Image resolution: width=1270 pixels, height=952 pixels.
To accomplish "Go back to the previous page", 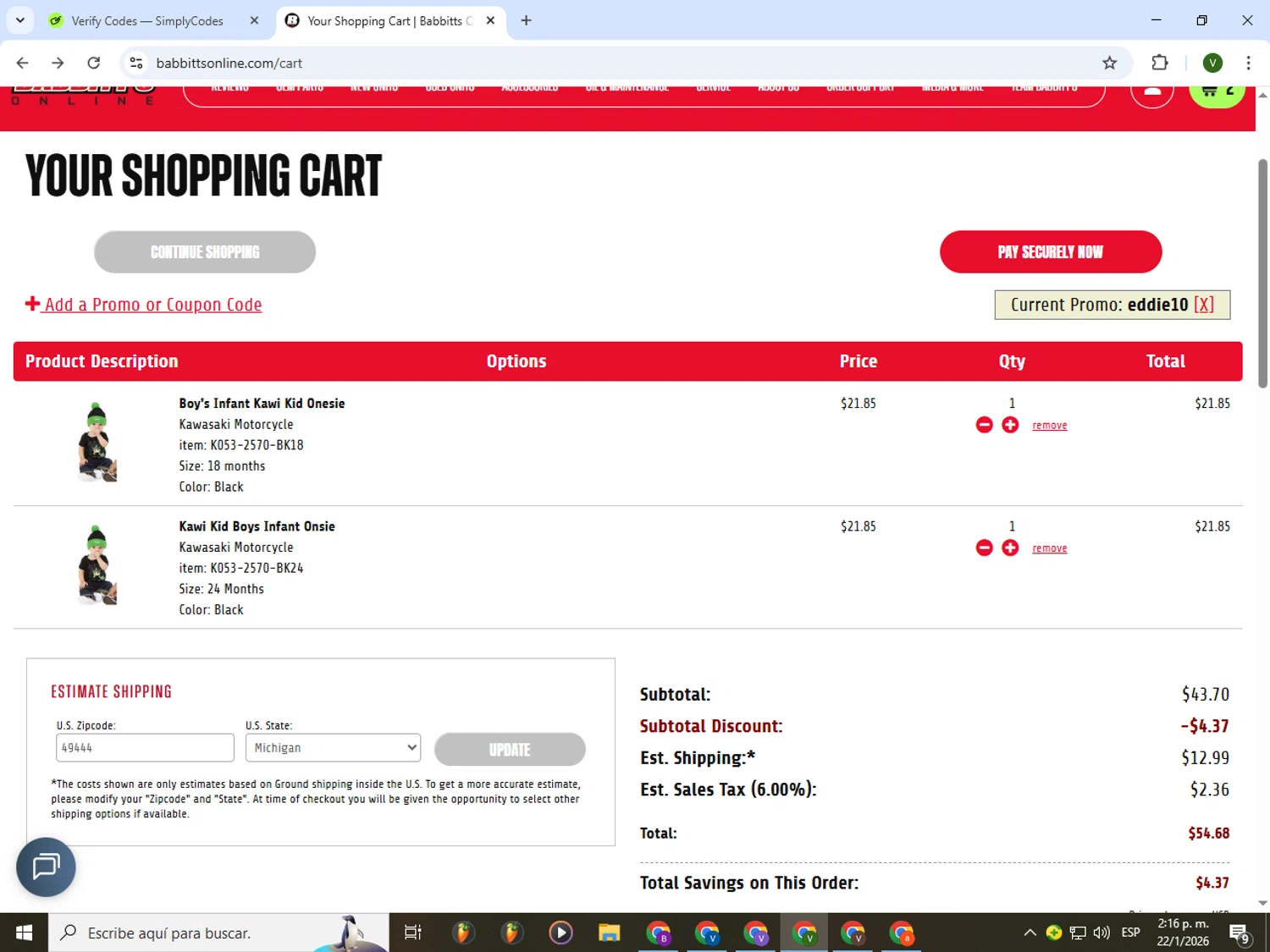I will [22, 63].
